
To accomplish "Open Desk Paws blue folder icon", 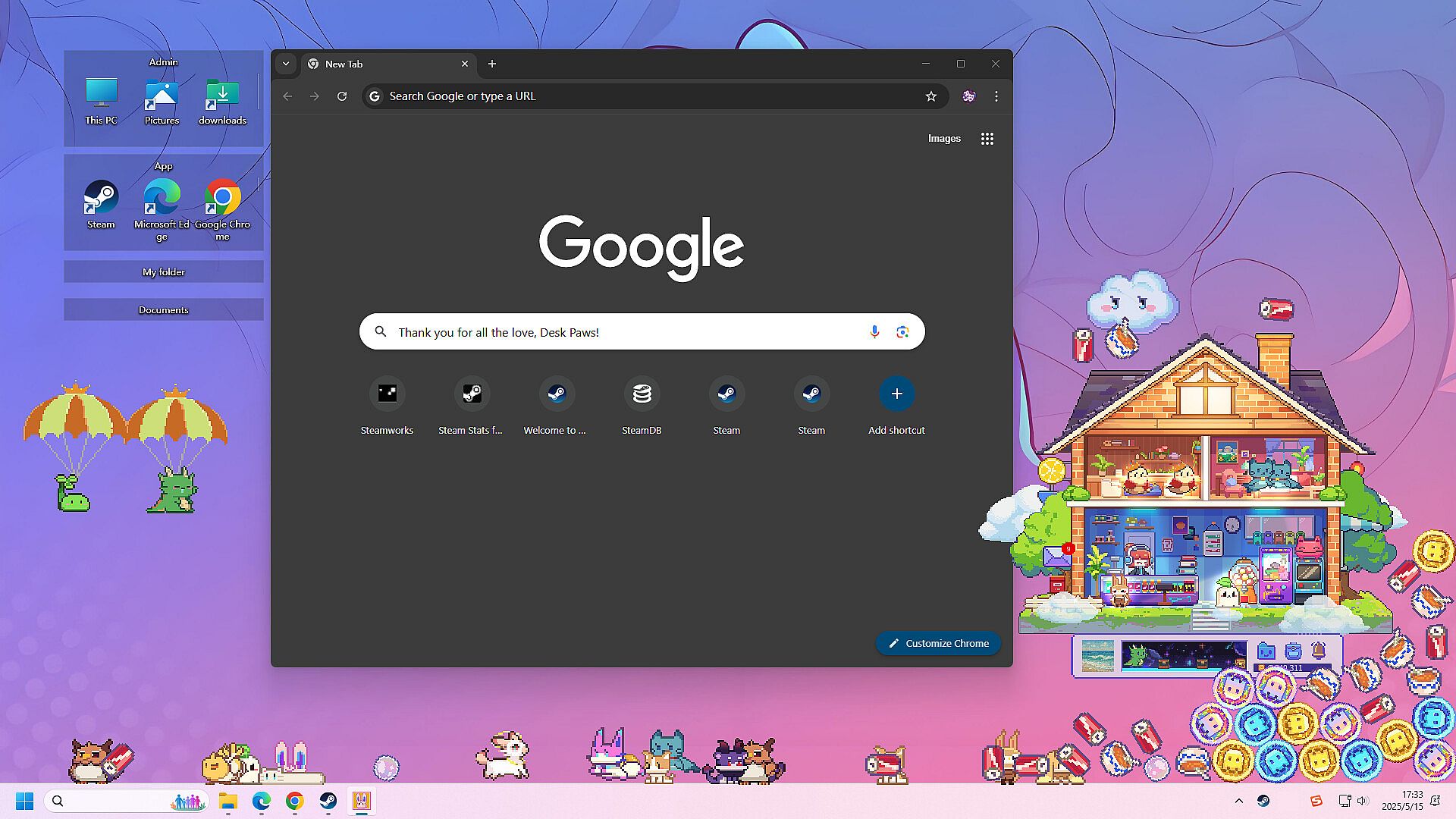I will 1266,651.
